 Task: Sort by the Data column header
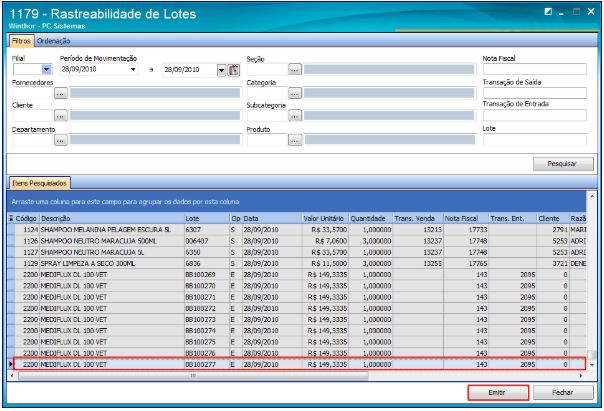click(x=272, y=218)
